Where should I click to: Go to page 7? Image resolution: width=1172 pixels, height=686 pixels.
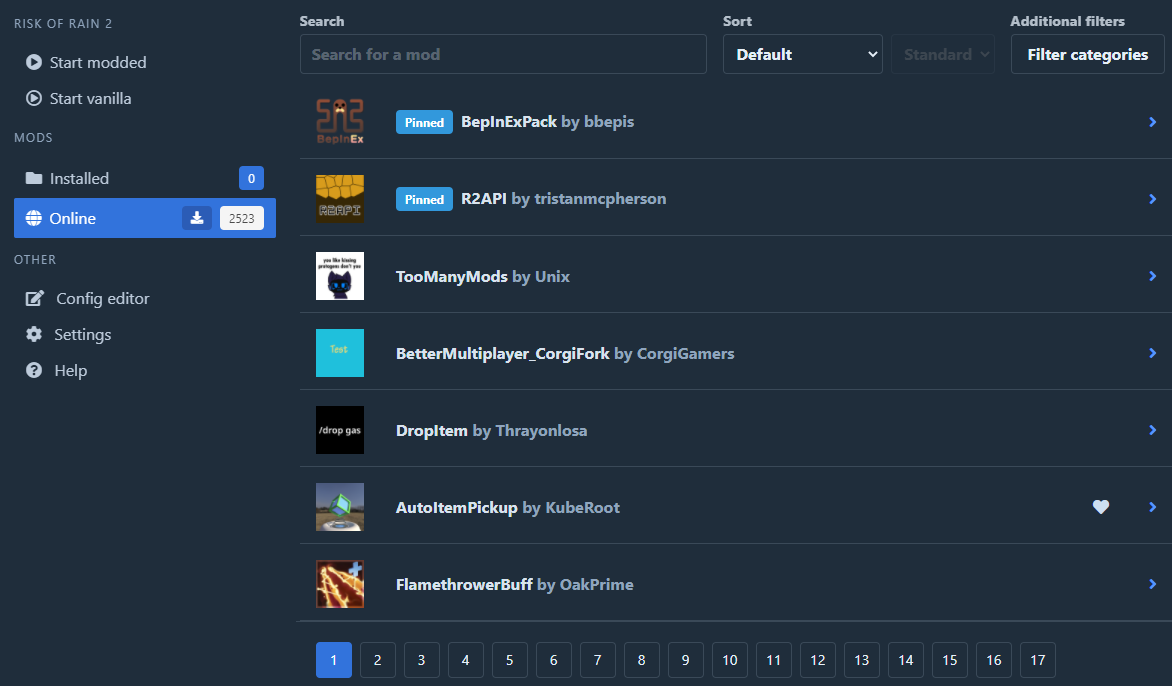[598, 660]
